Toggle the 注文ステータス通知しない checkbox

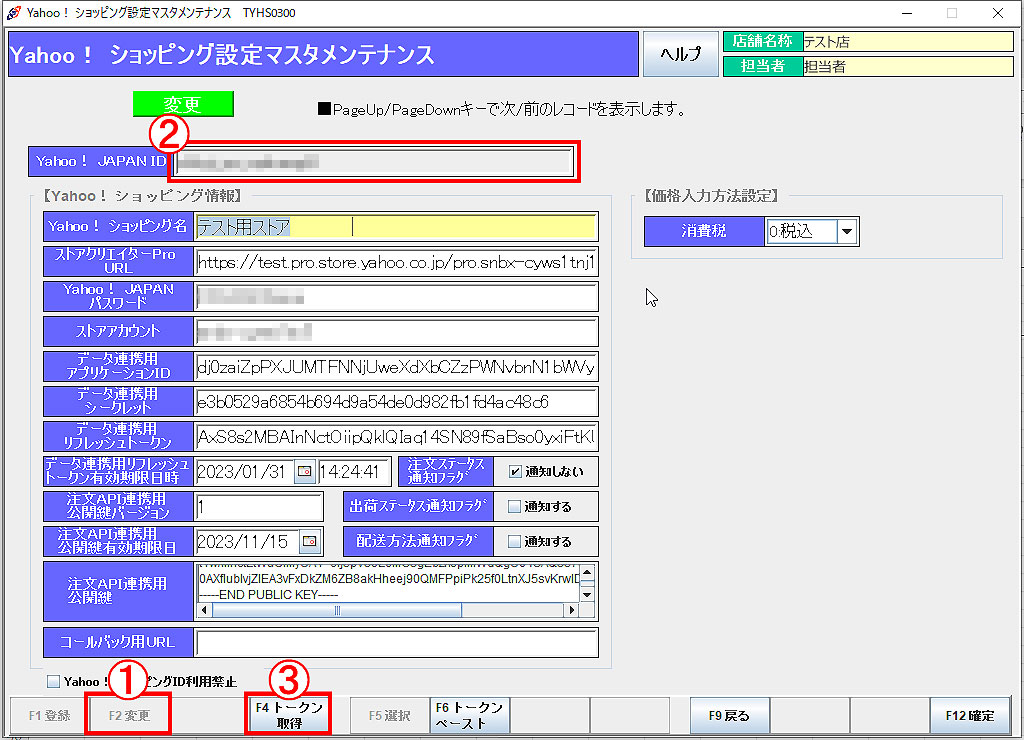515,471
